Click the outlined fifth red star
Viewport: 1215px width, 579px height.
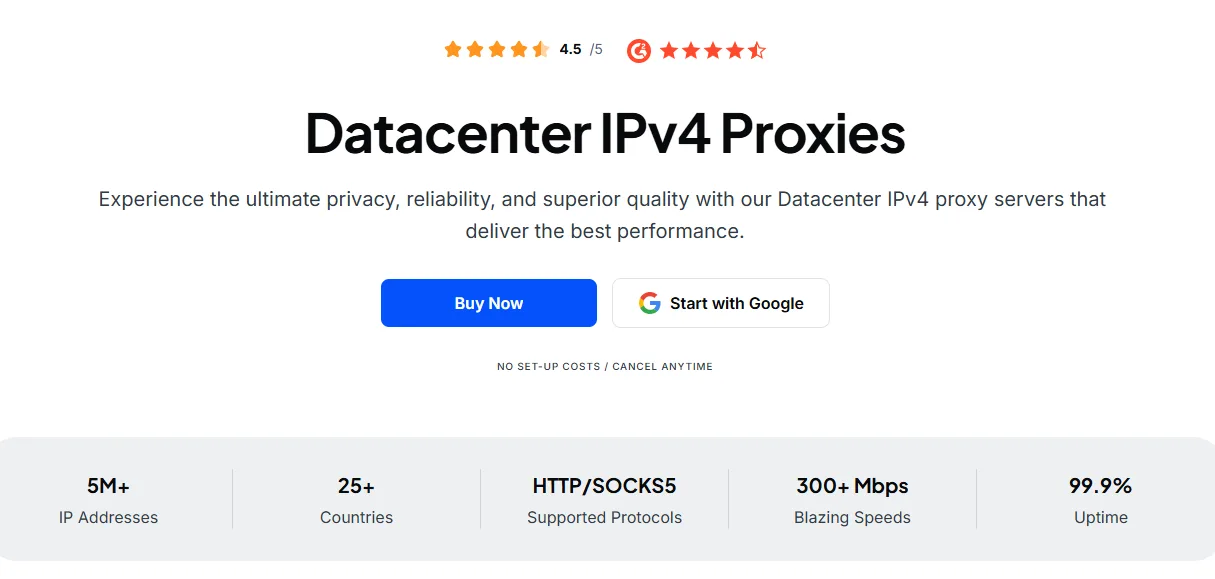click(x=757, y=49)
